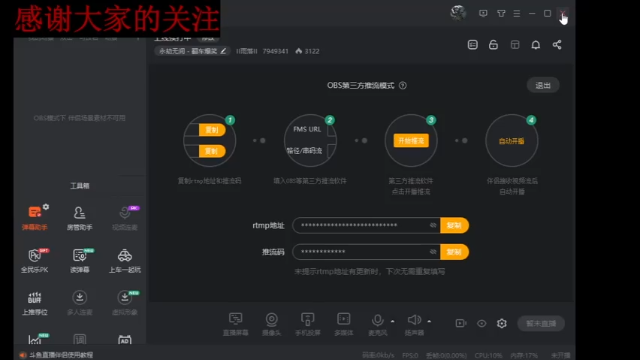
Task: Expand the speaker options arrow
Action: [429, 321]
